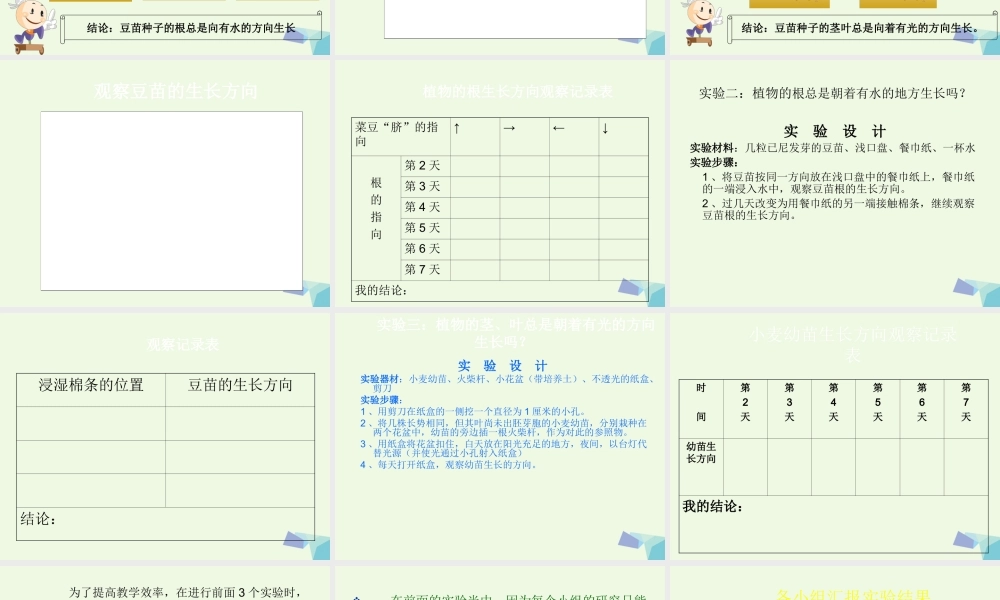Open the 实验三 blue-text experiment design slide
The width and height of the screenshot is (1000, 600).
pyautogui.click(x=499, y=436)
